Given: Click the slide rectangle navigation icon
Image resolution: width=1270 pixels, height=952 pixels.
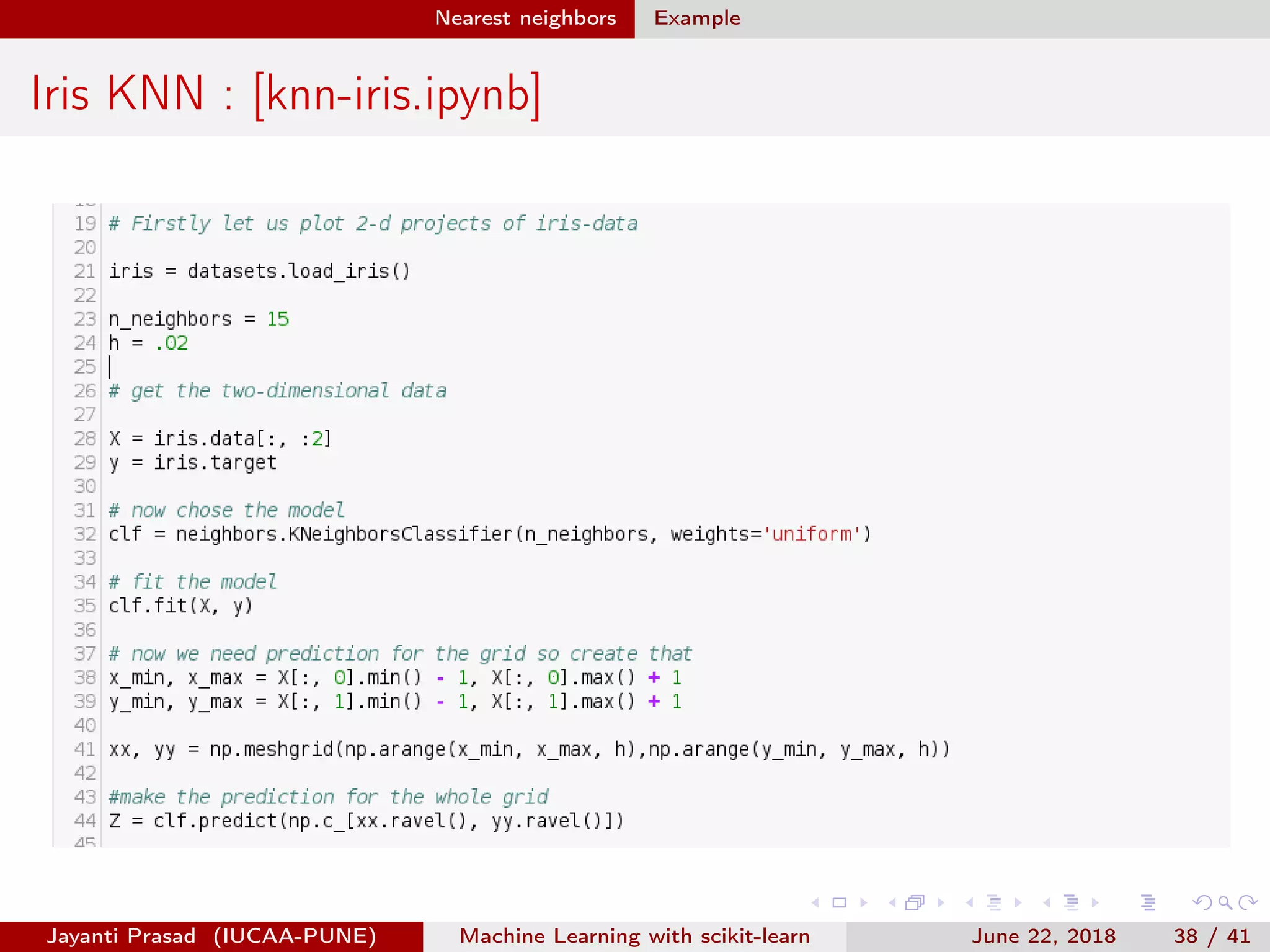Looking at the screenshot, I should point(839,903).
